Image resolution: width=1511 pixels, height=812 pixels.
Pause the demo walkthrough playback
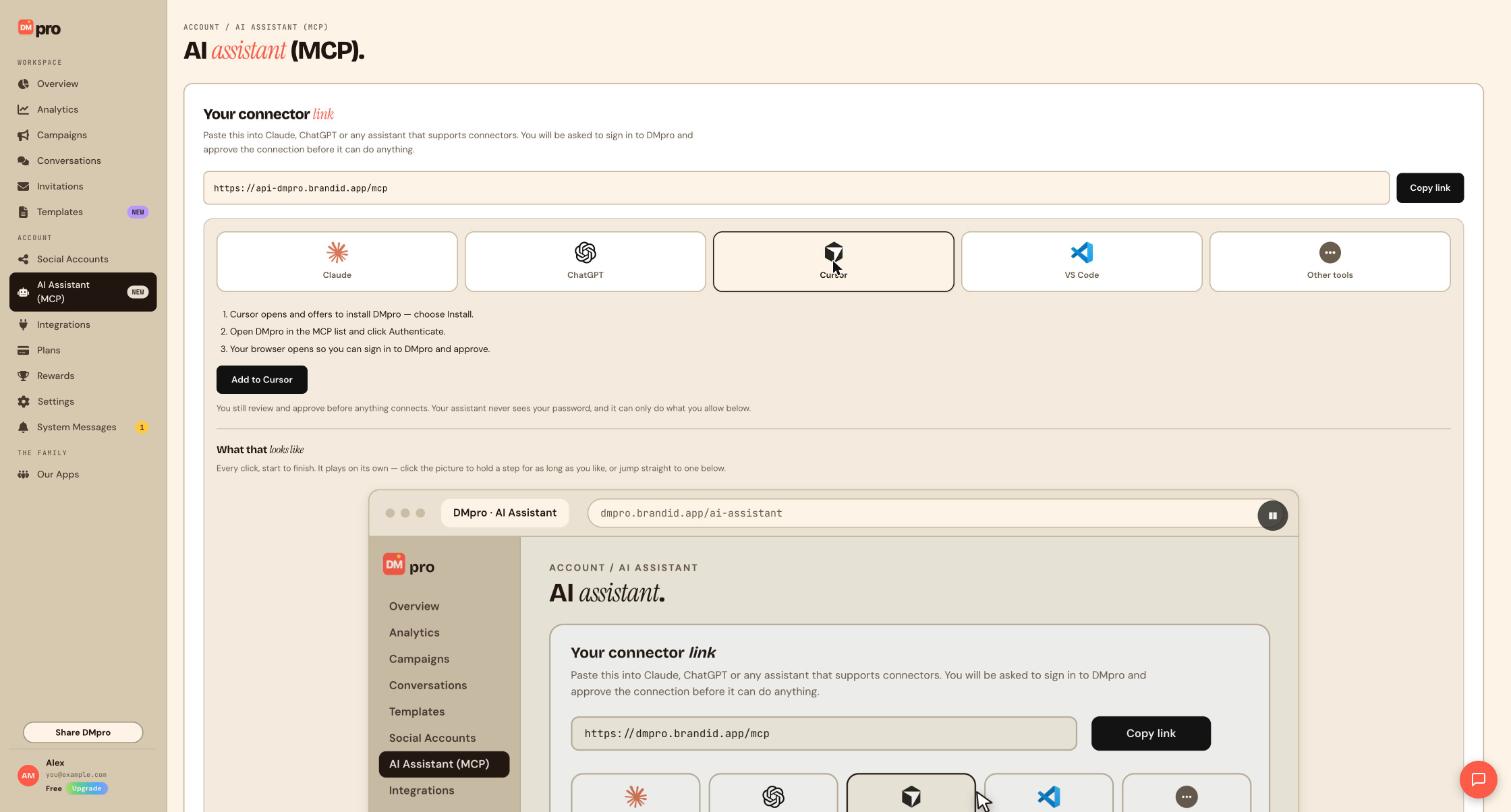1272,516
